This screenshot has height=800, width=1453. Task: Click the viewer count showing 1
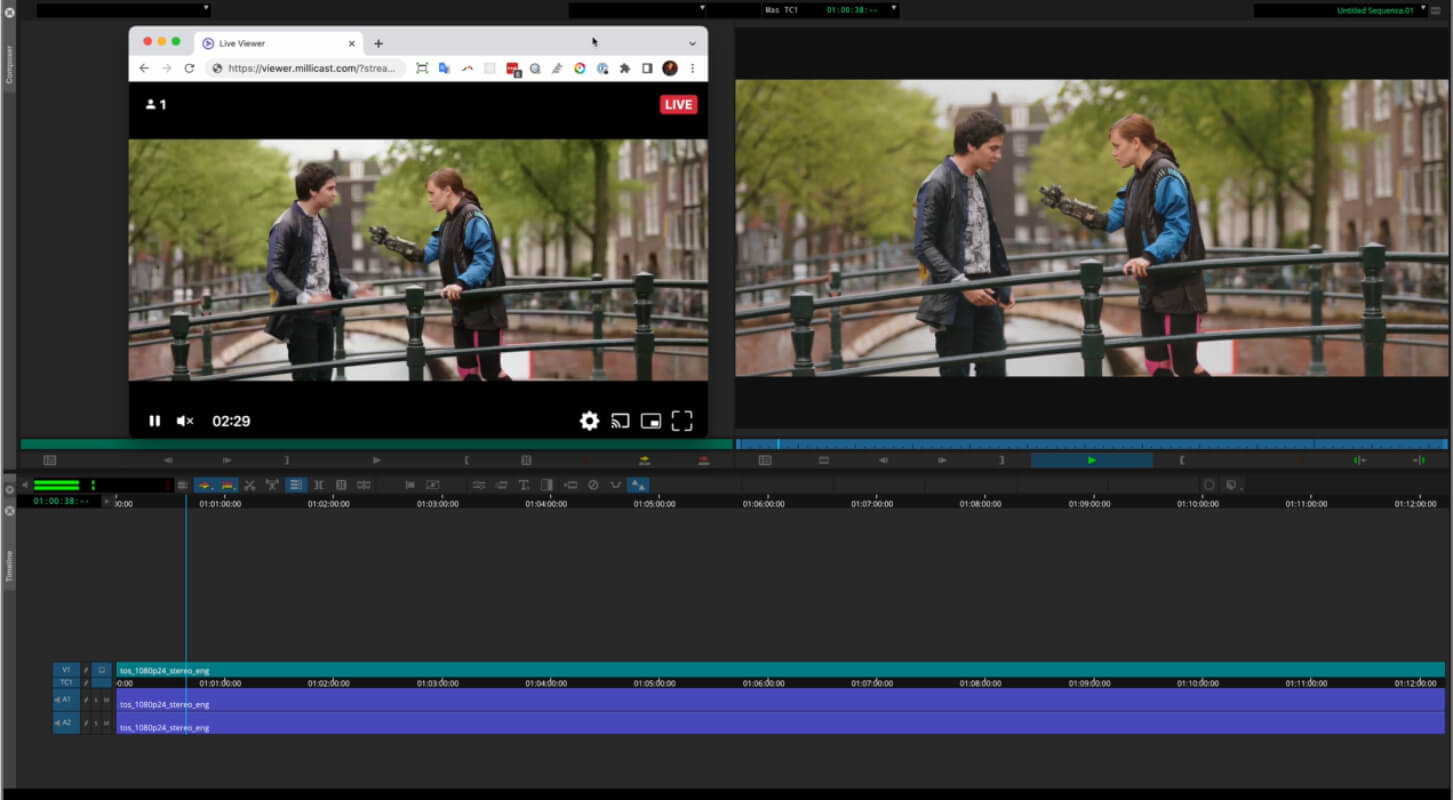[155, 104]
